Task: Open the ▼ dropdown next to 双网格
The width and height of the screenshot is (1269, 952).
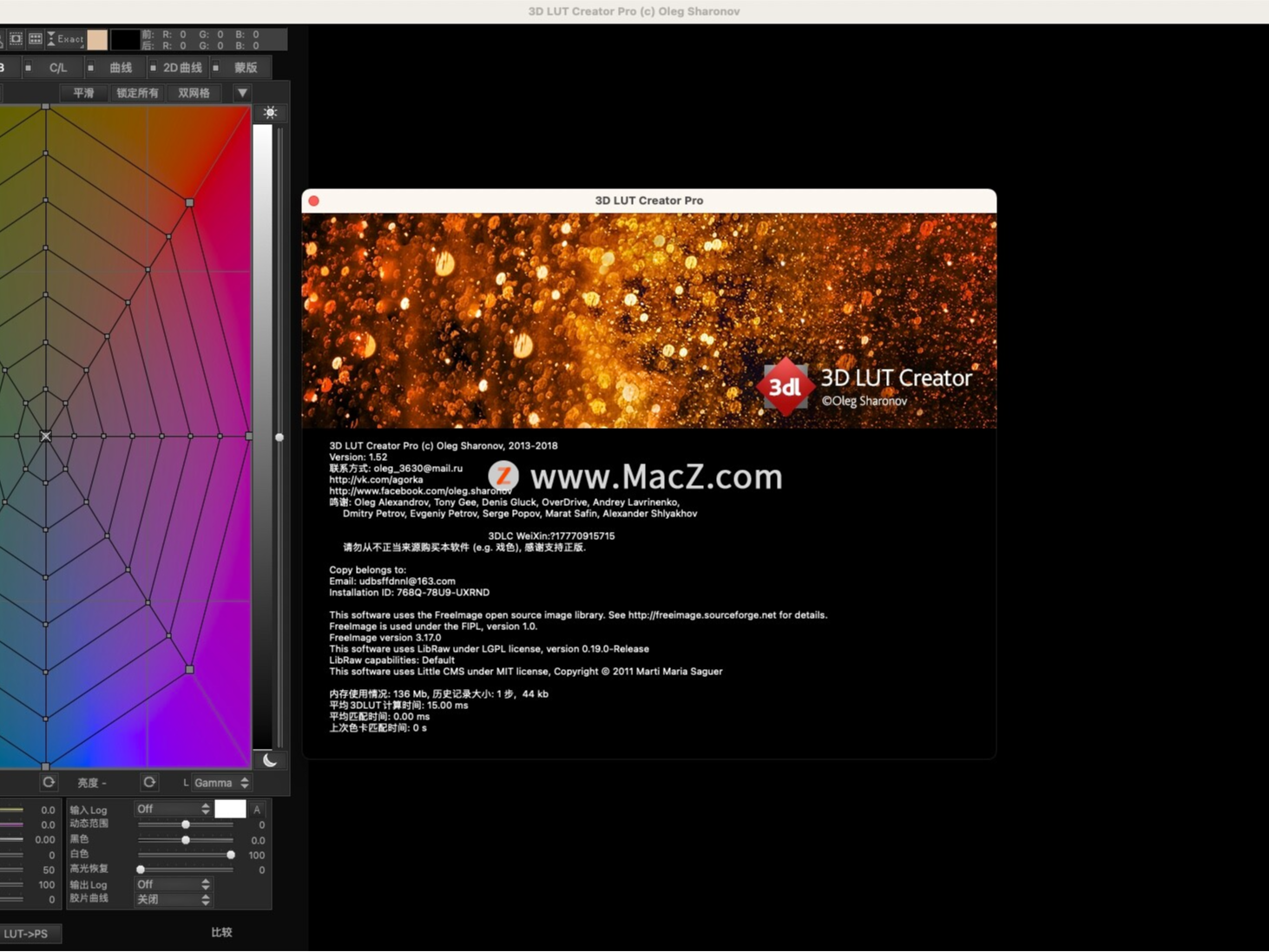Action: [x=242, y=92]
